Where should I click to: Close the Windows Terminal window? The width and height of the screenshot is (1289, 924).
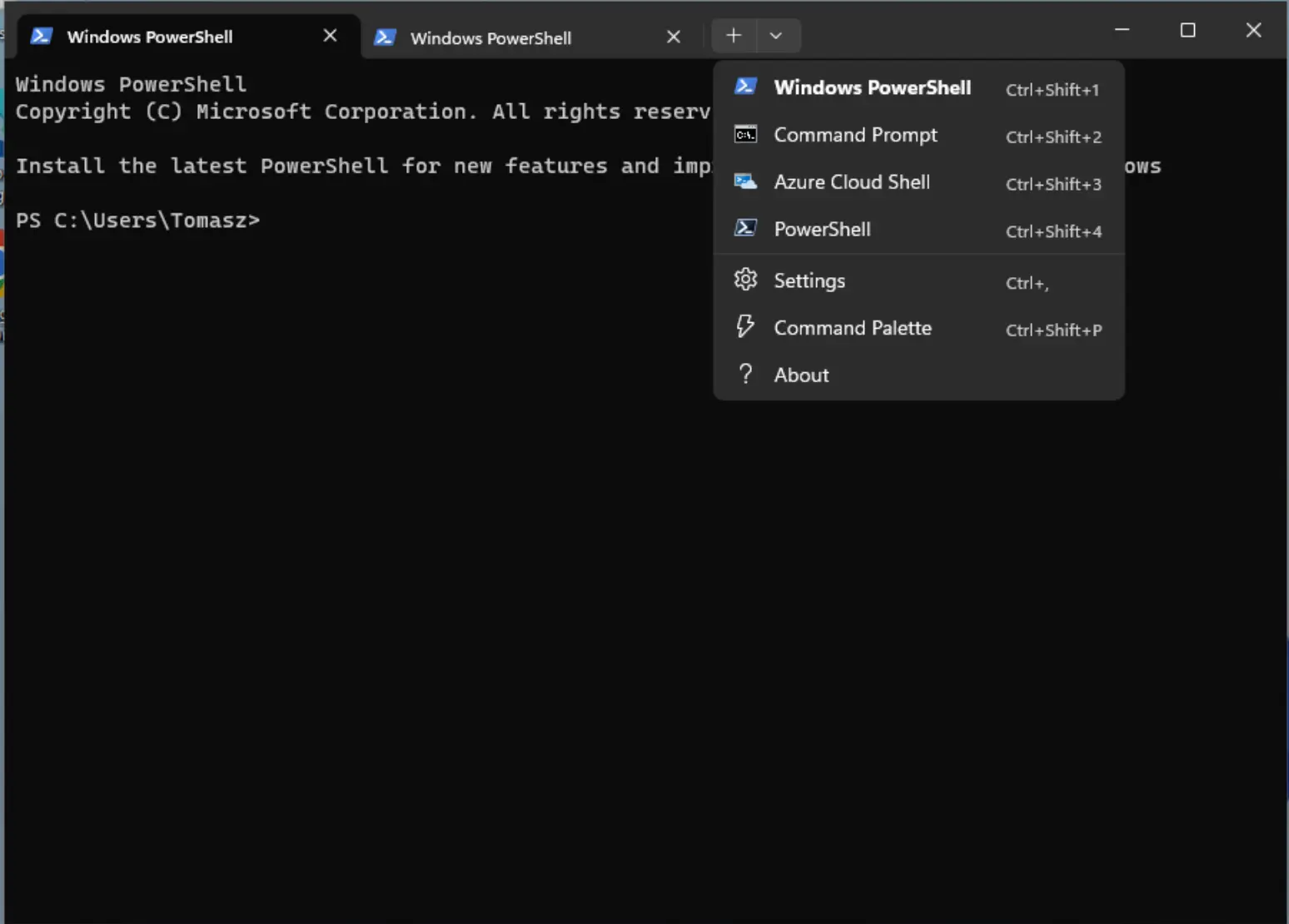[1253, 31]
